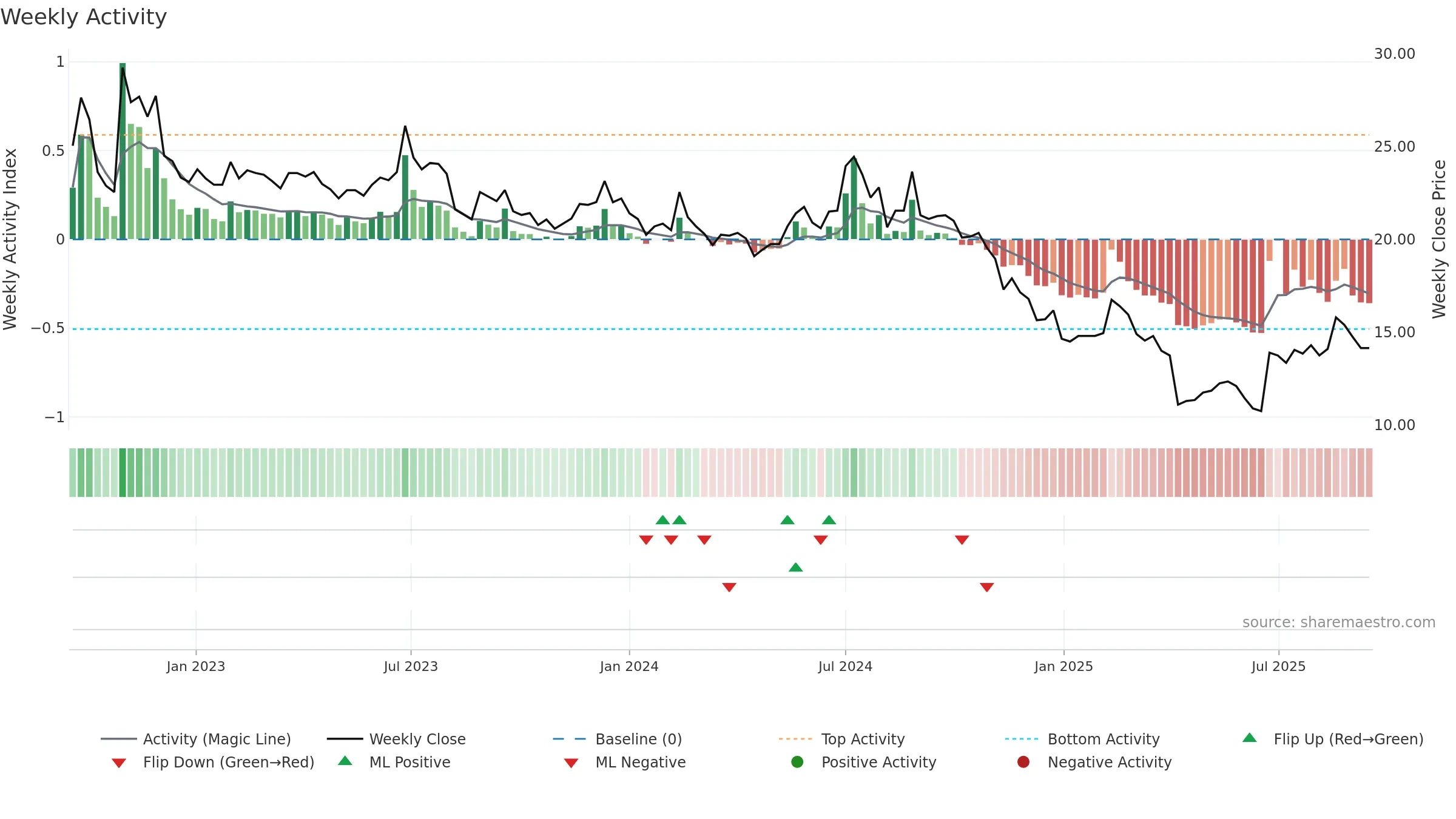Screen dimensions: 1456x819
Task: Click the source: sharemaestro.com text
Action: coord(1339,622)
